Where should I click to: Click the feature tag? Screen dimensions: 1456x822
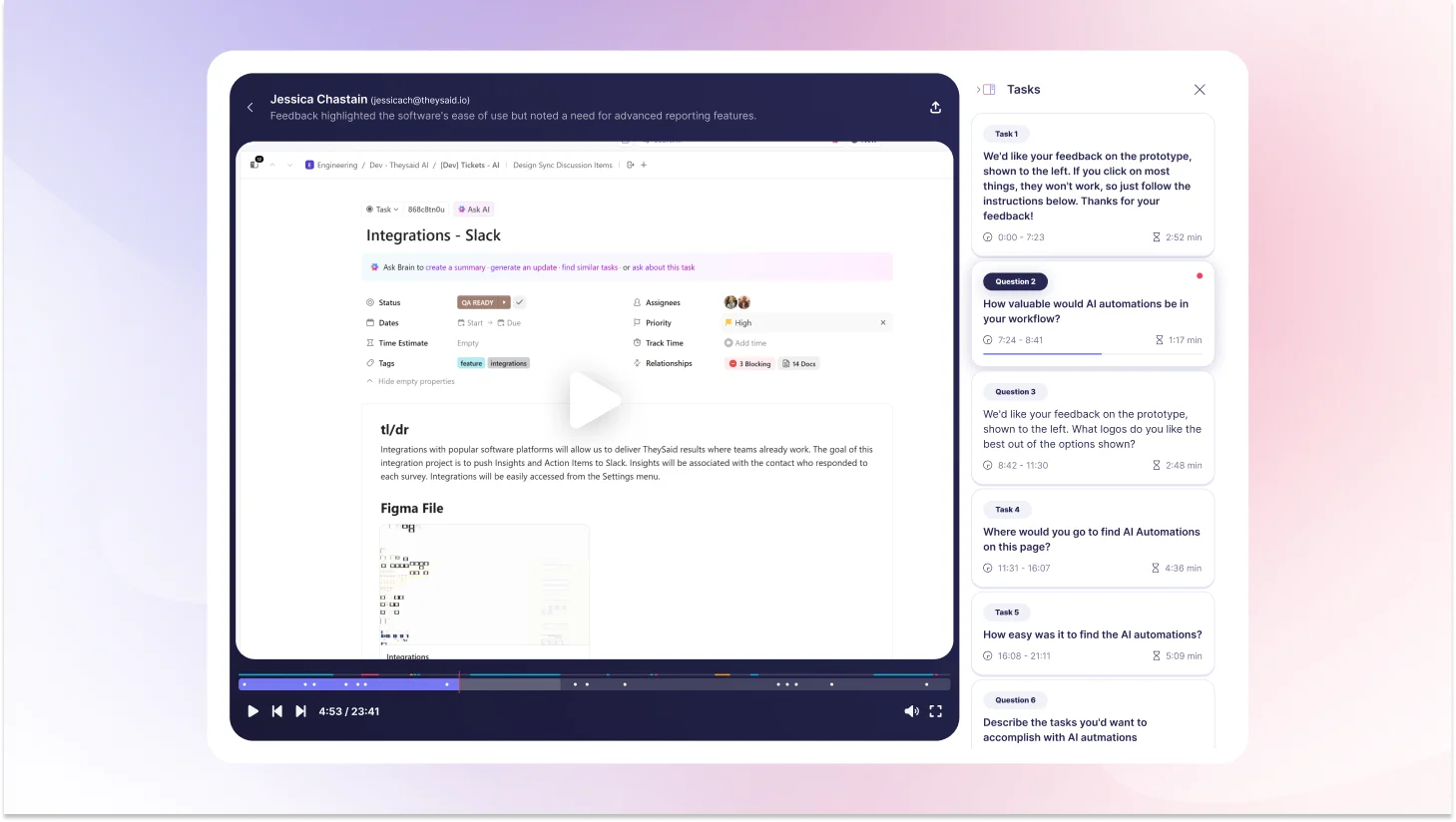tap(471, 363)
